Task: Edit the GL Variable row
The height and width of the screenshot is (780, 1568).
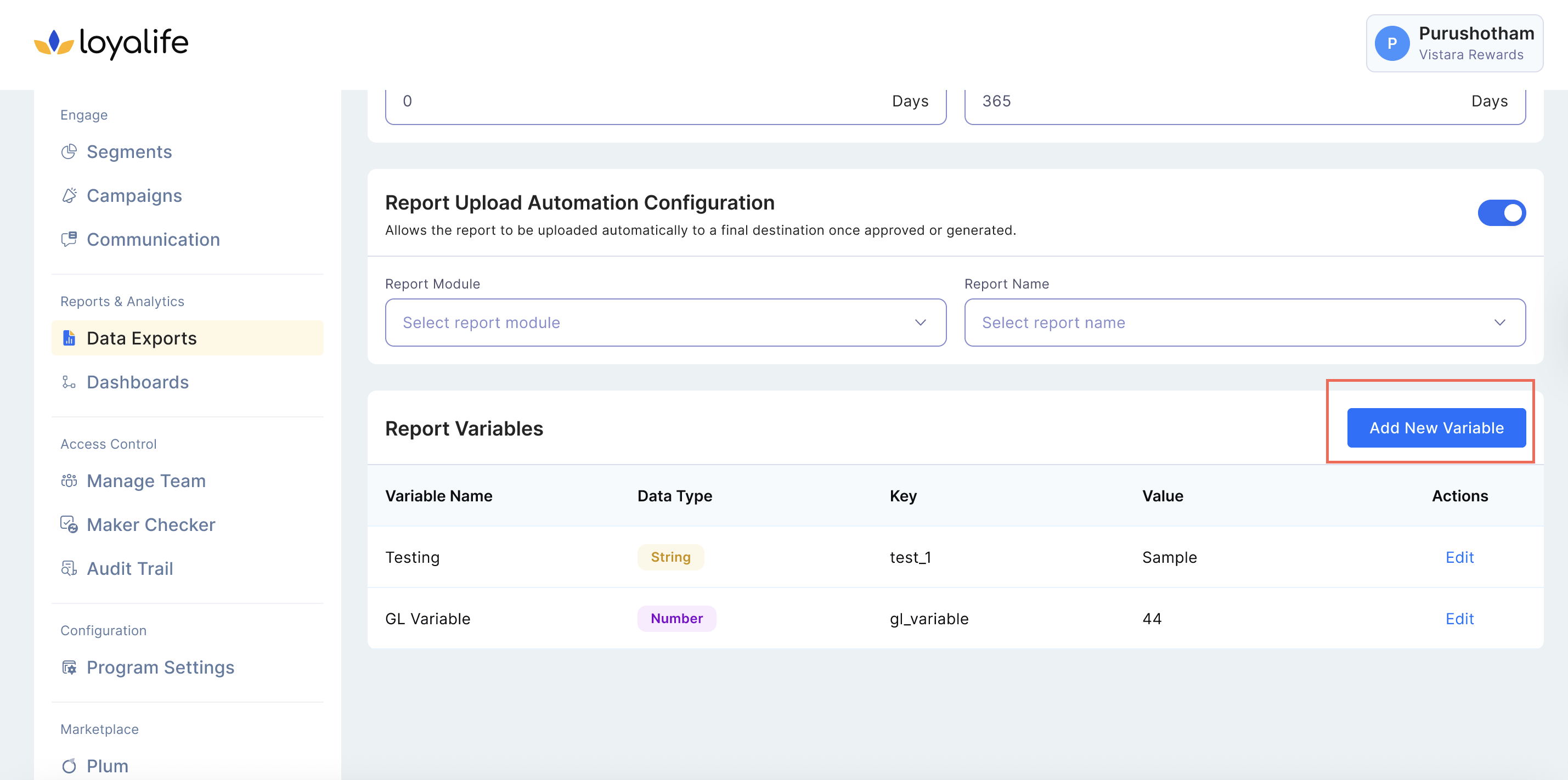Action: point(1459,619)
